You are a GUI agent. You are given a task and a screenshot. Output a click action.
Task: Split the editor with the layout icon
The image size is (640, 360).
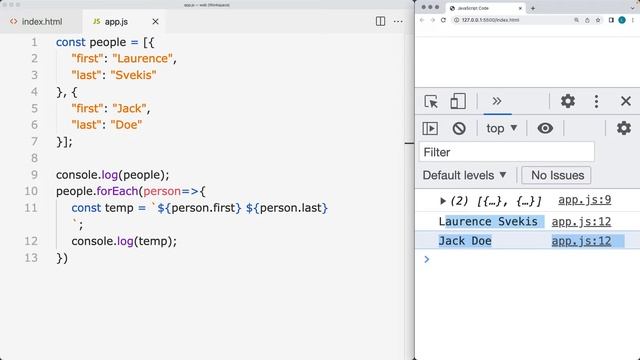point(380,21)
